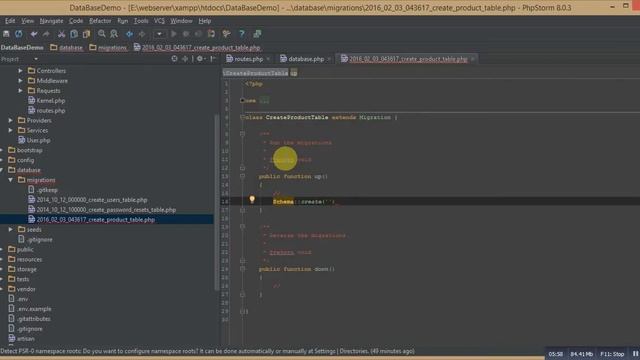Screen dimensions: 640x360
Task: Fold the CreateProductTable class at line 6
Action: tap(242, 118)
